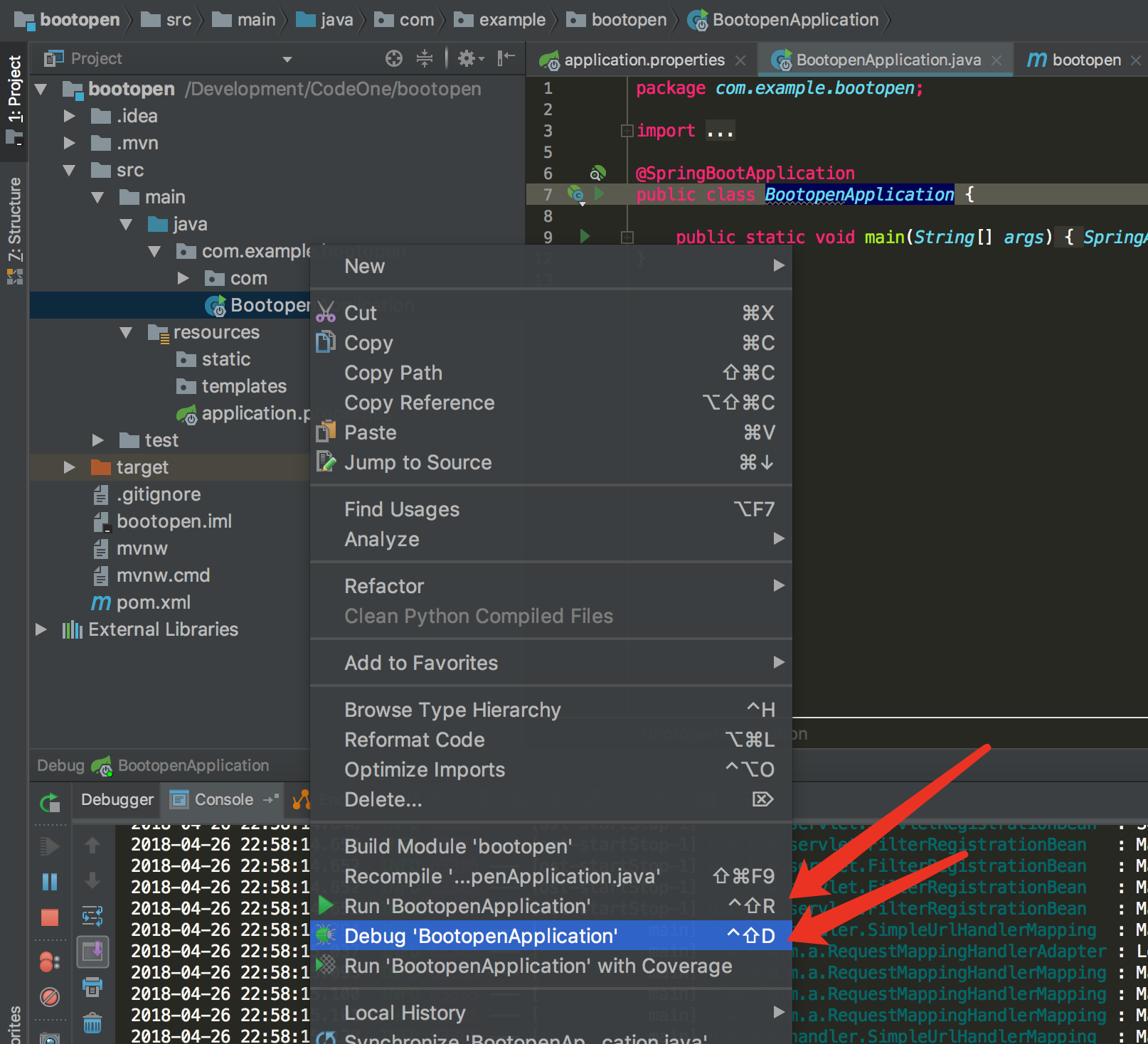Click Scroll from Source target icon
Screen dimensions: 1148x1044
click(394, 58)
